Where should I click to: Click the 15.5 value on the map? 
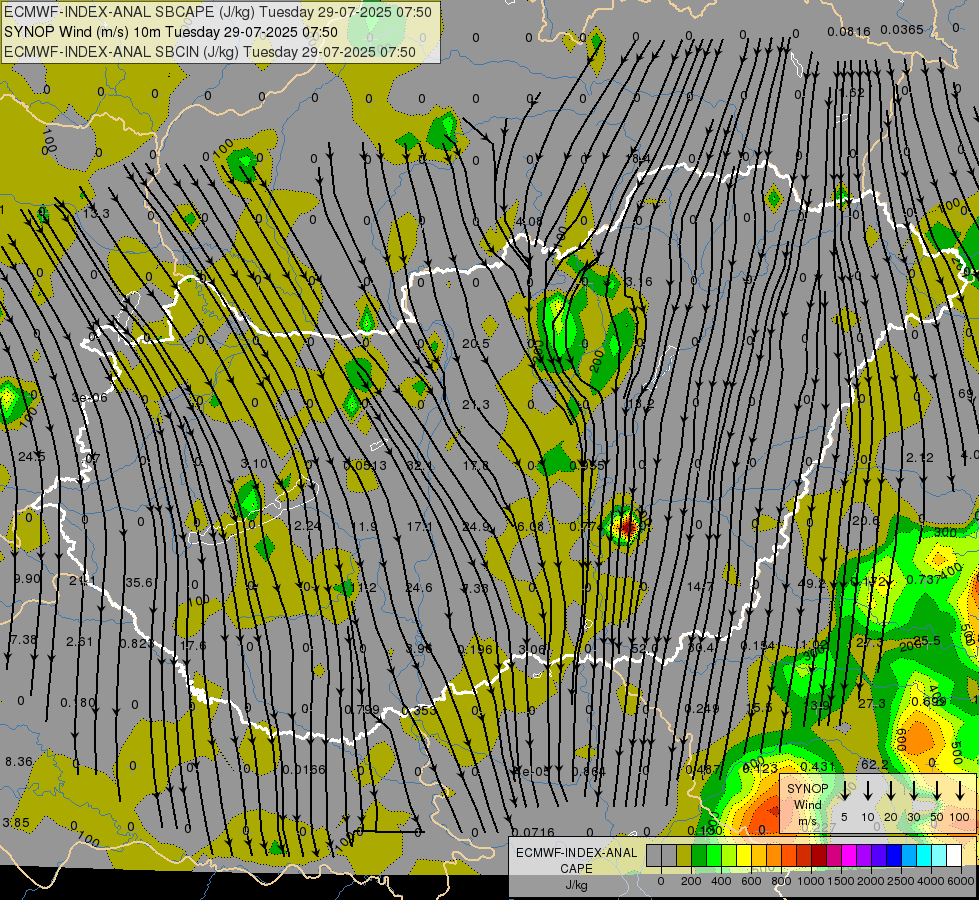pos(760,708)
